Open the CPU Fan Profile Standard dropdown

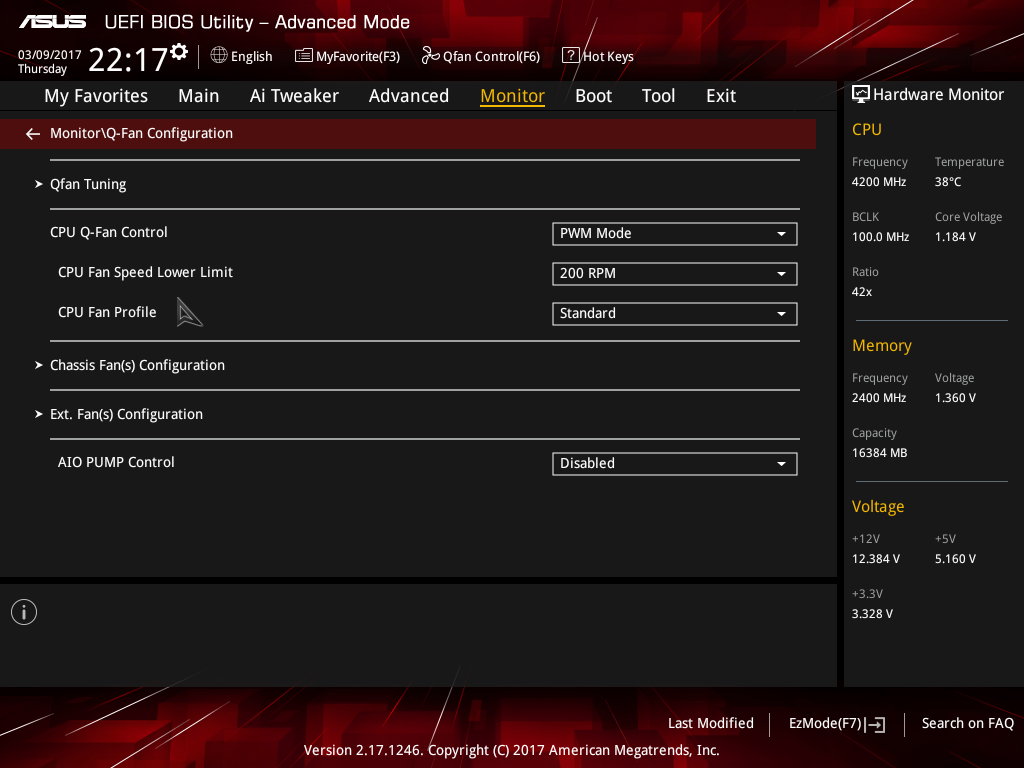click(675, 313)
